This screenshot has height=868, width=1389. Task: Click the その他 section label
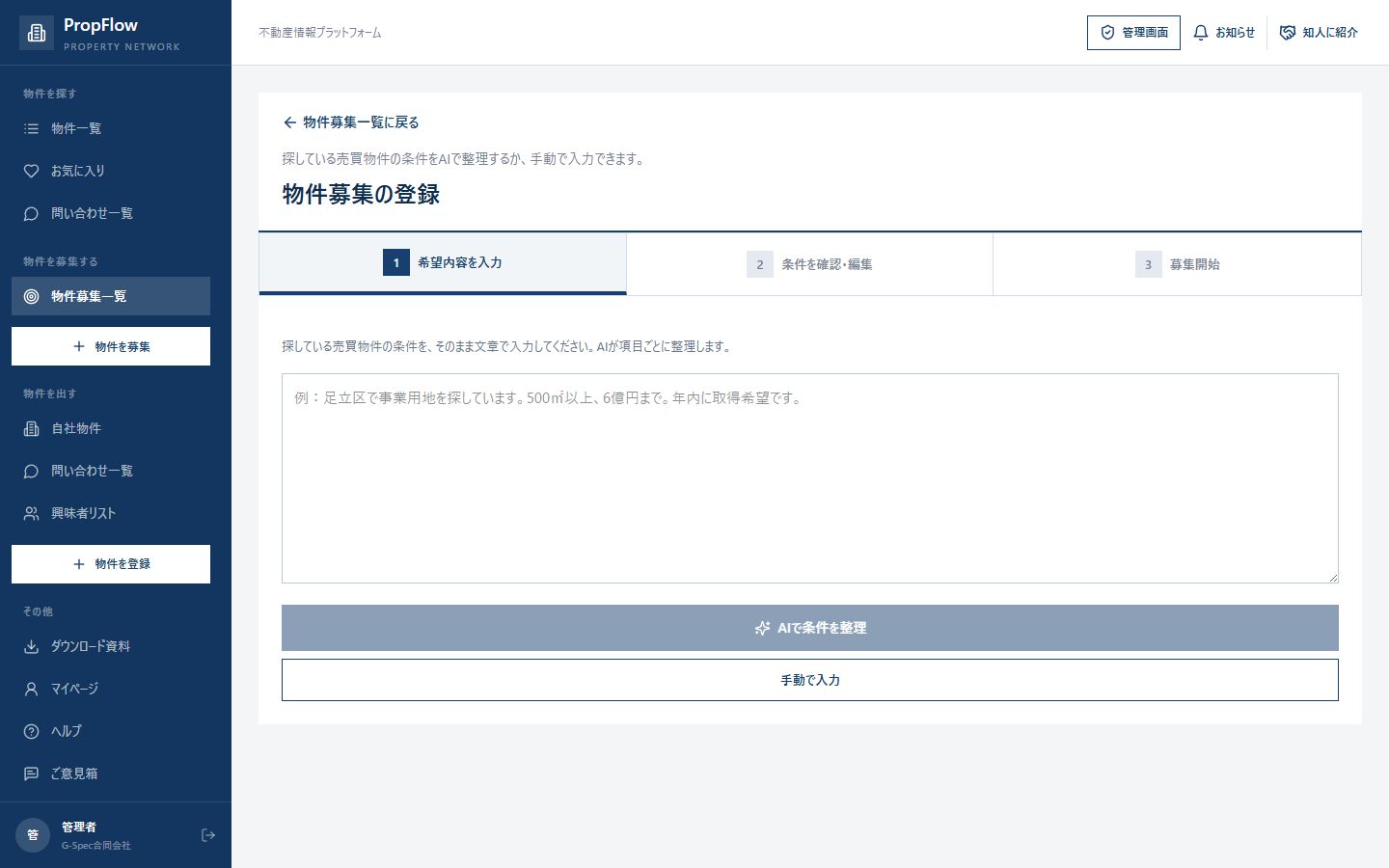(x=39, y=611)
